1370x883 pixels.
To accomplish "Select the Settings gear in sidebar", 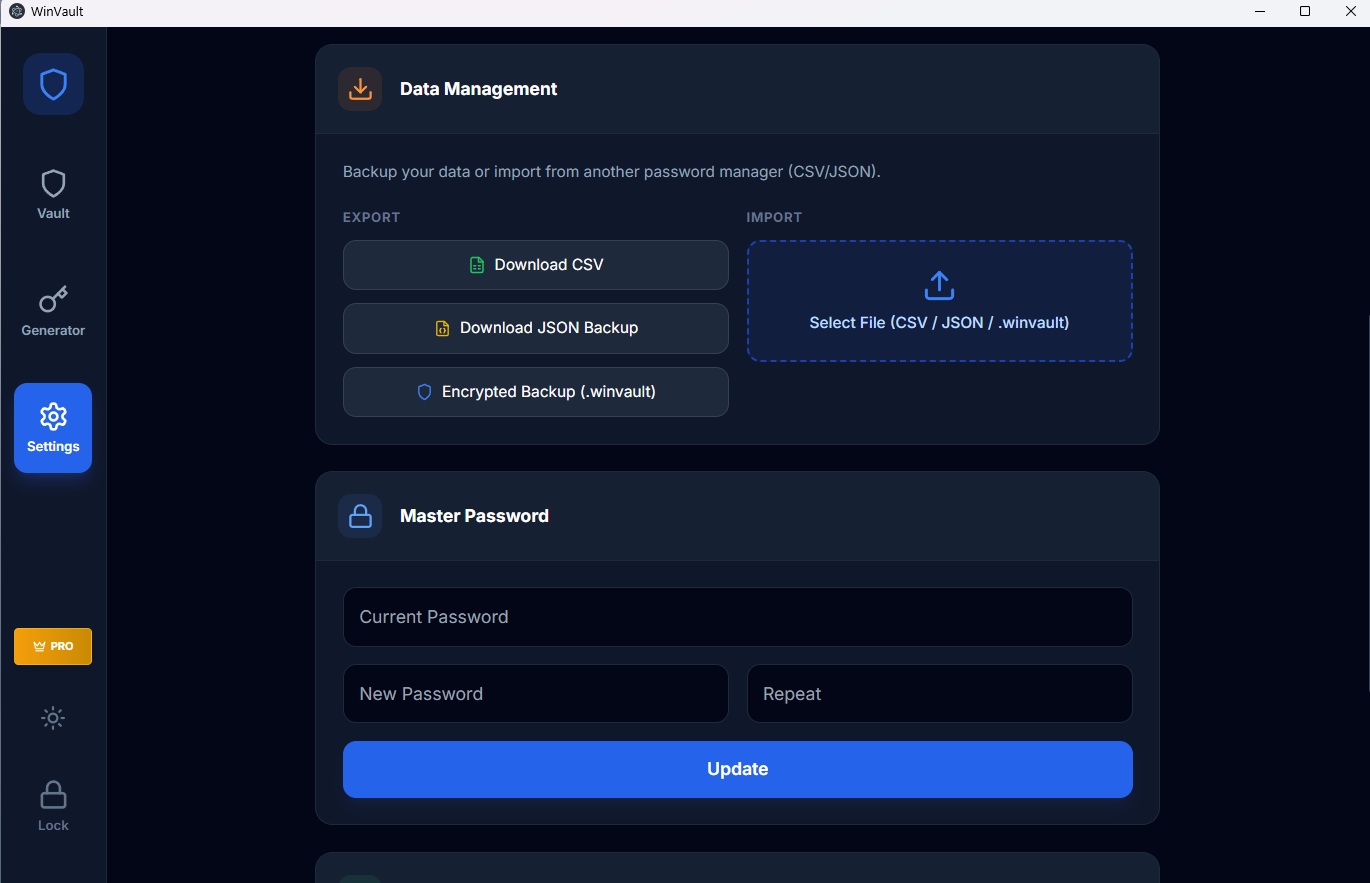I will point(53,427).
